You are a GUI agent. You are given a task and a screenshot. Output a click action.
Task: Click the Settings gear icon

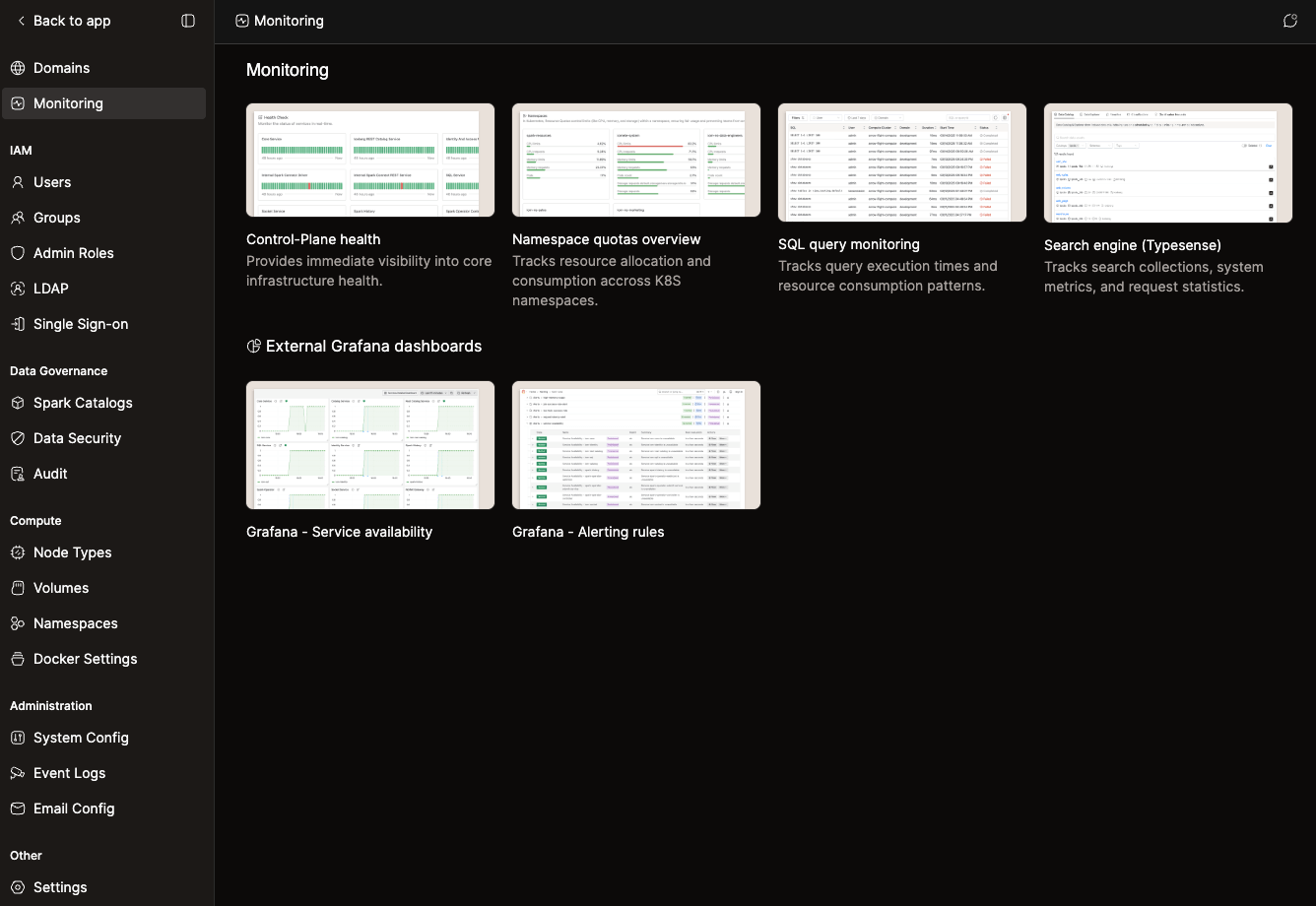(x=18, y=887)
